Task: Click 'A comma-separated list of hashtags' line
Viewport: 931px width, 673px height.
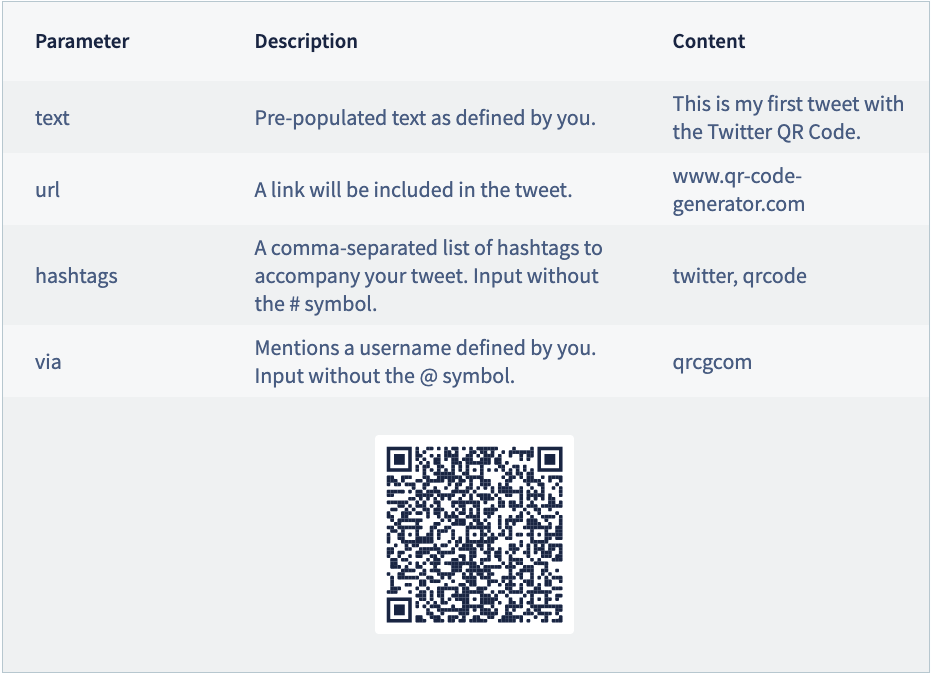Action: pos(428,248)
